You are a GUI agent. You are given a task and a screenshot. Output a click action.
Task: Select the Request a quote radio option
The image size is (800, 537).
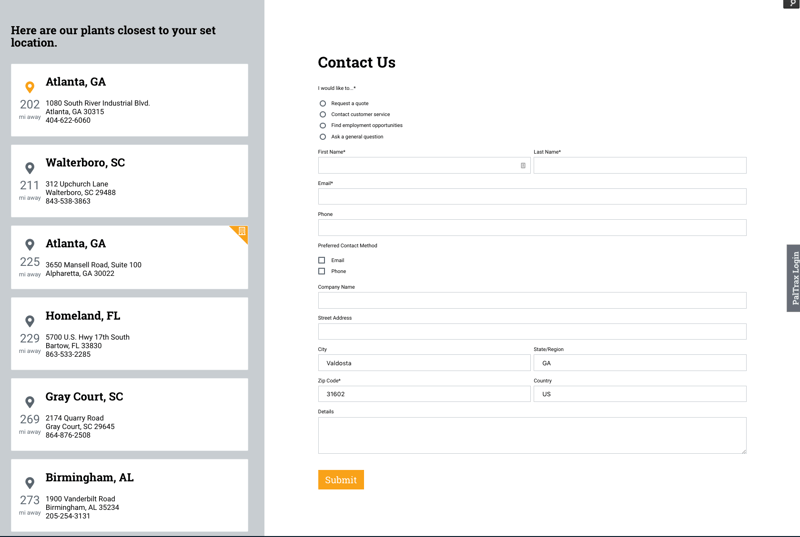click(322, 104)
